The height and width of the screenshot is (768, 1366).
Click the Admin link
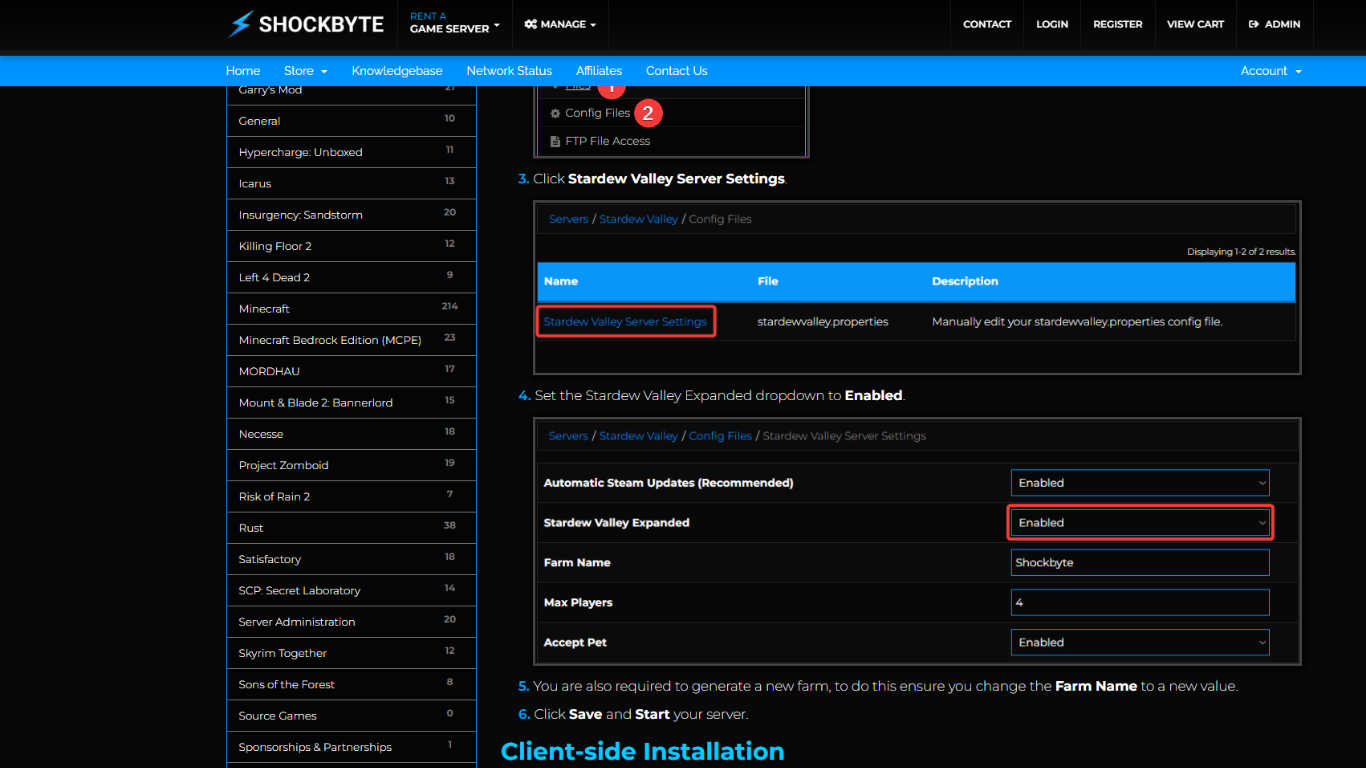(x=1274, y=24)
